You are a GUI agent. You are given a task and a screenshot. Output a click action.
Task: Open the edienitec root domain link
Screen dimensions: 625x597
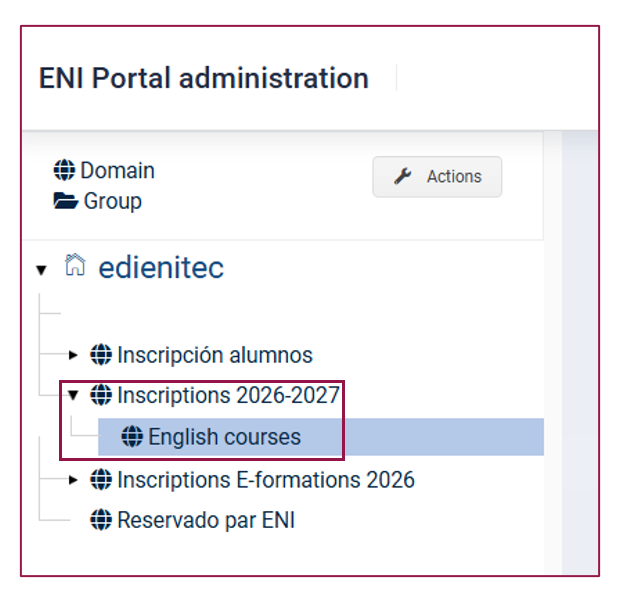coord(161,267)
